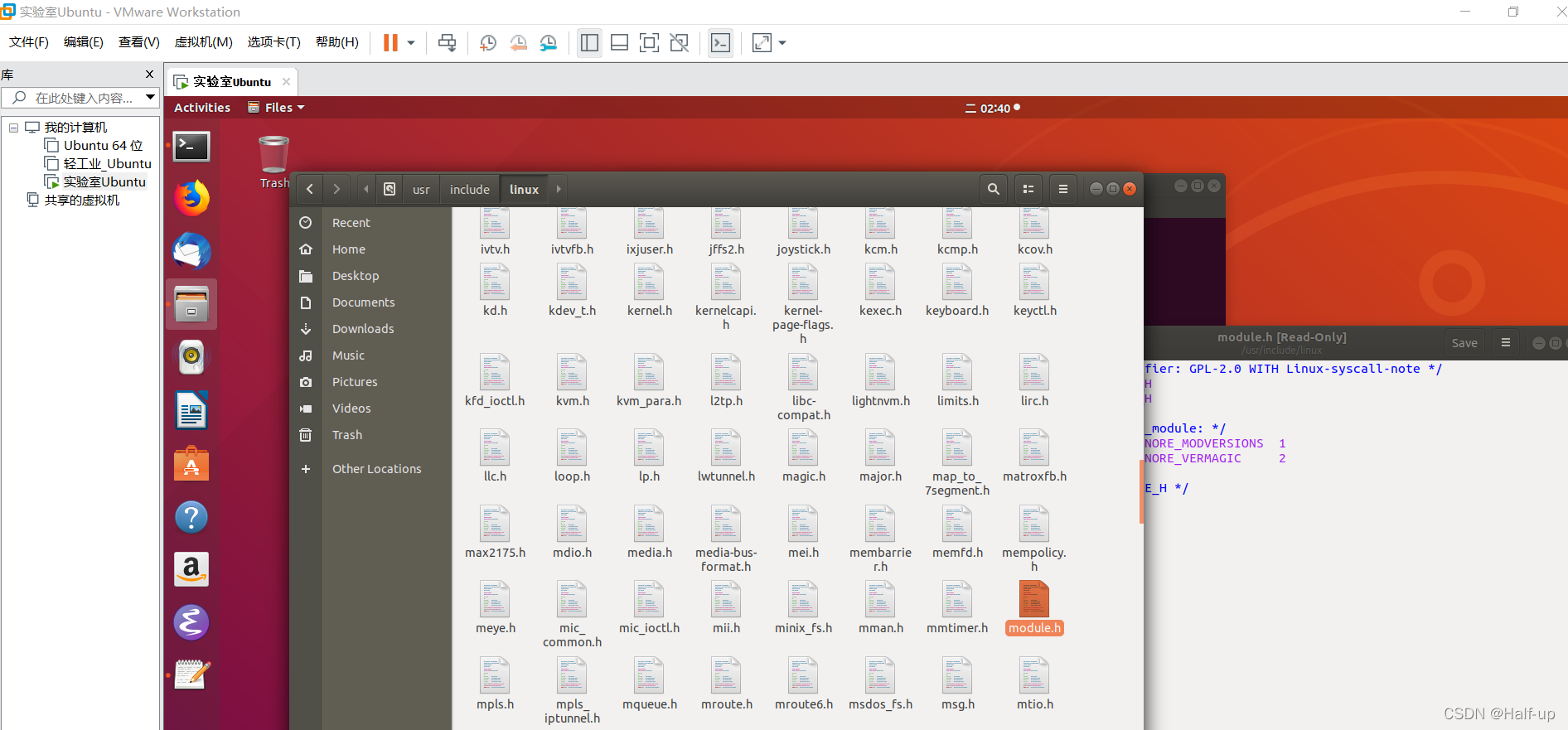
Task: Open the 帮助(H) menu
Action: click(337, 41)
